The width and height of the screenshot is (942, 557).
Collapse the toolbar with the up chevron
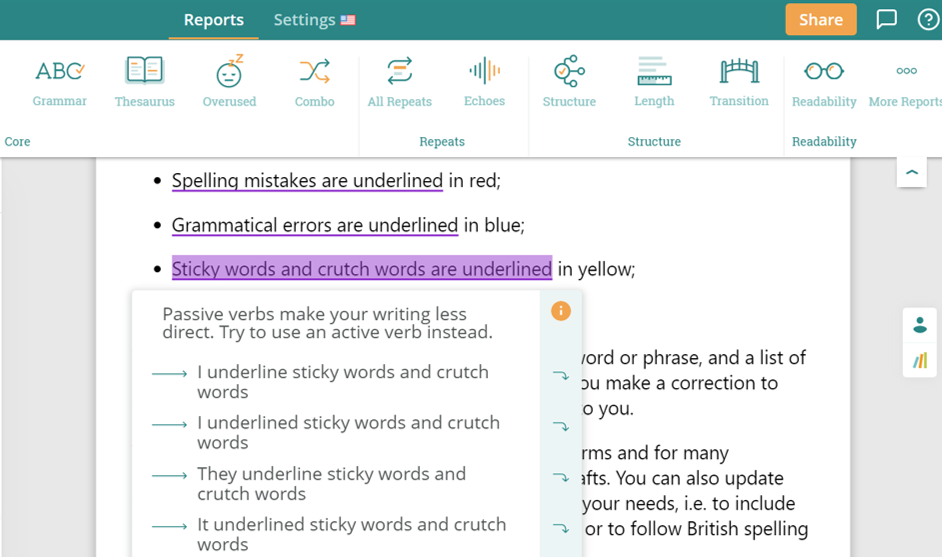point(912,172)
